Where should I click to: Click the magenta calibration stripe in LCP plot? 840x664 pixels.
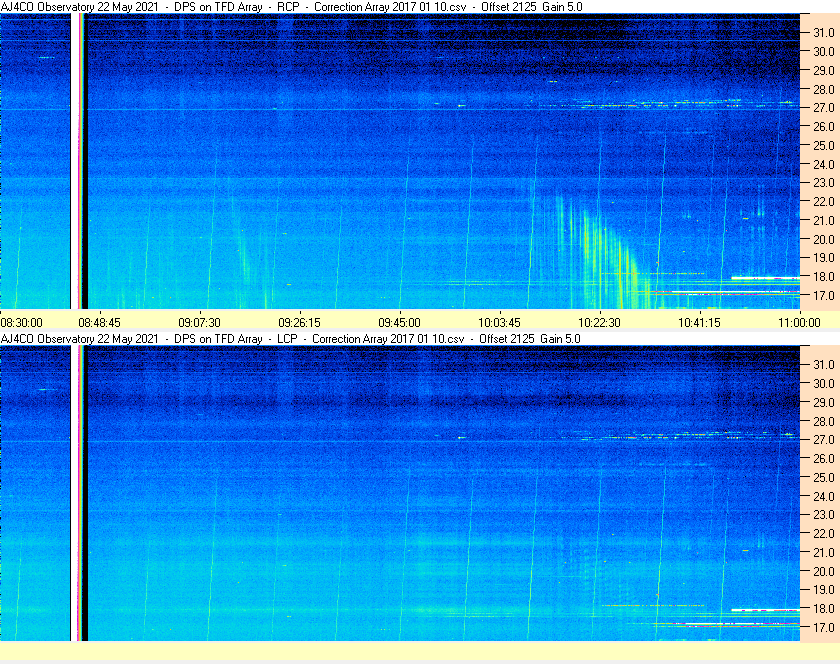pos(80,493)
